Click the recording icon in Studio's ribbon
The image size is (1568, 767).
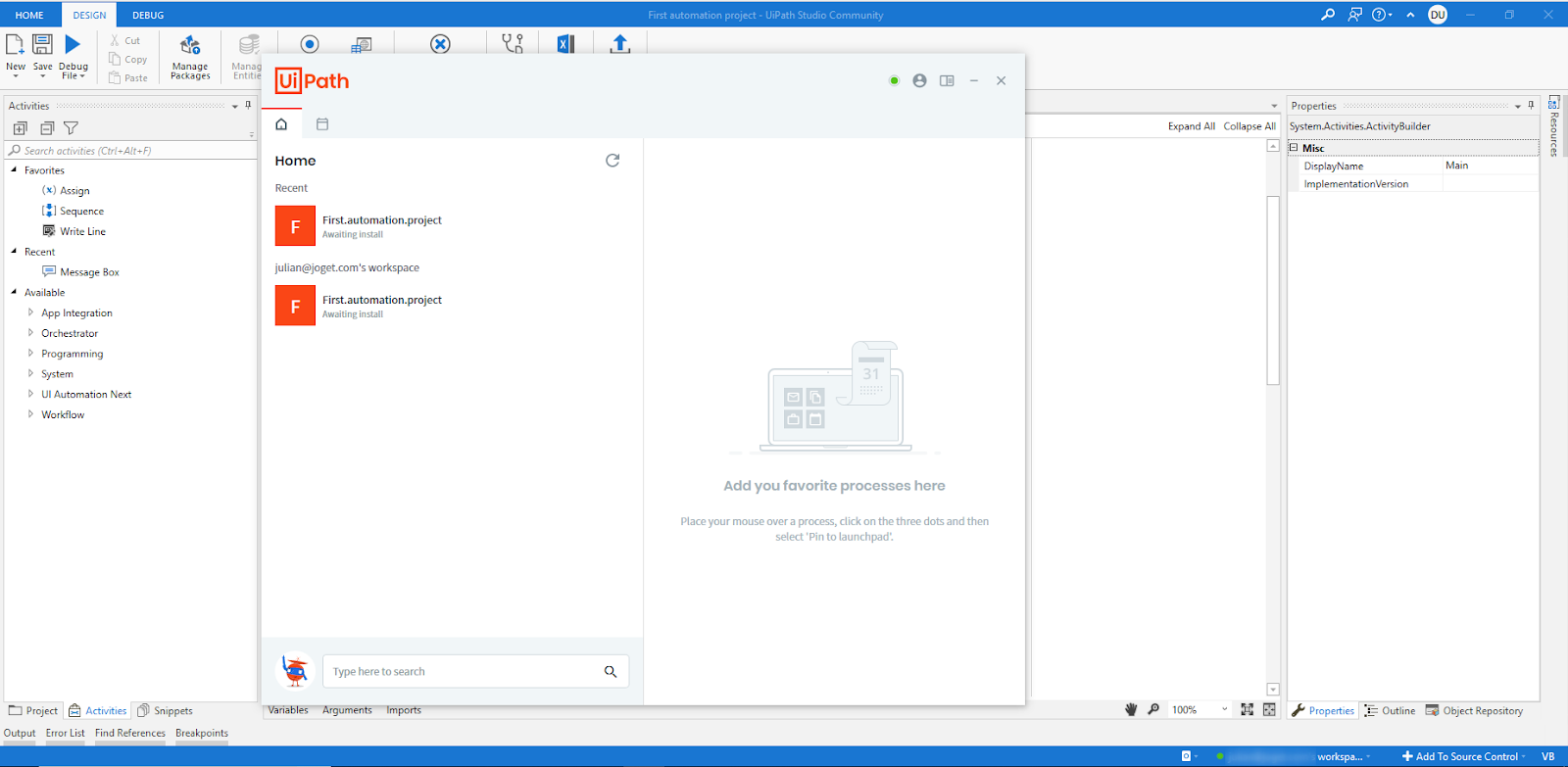coord(310,44)
